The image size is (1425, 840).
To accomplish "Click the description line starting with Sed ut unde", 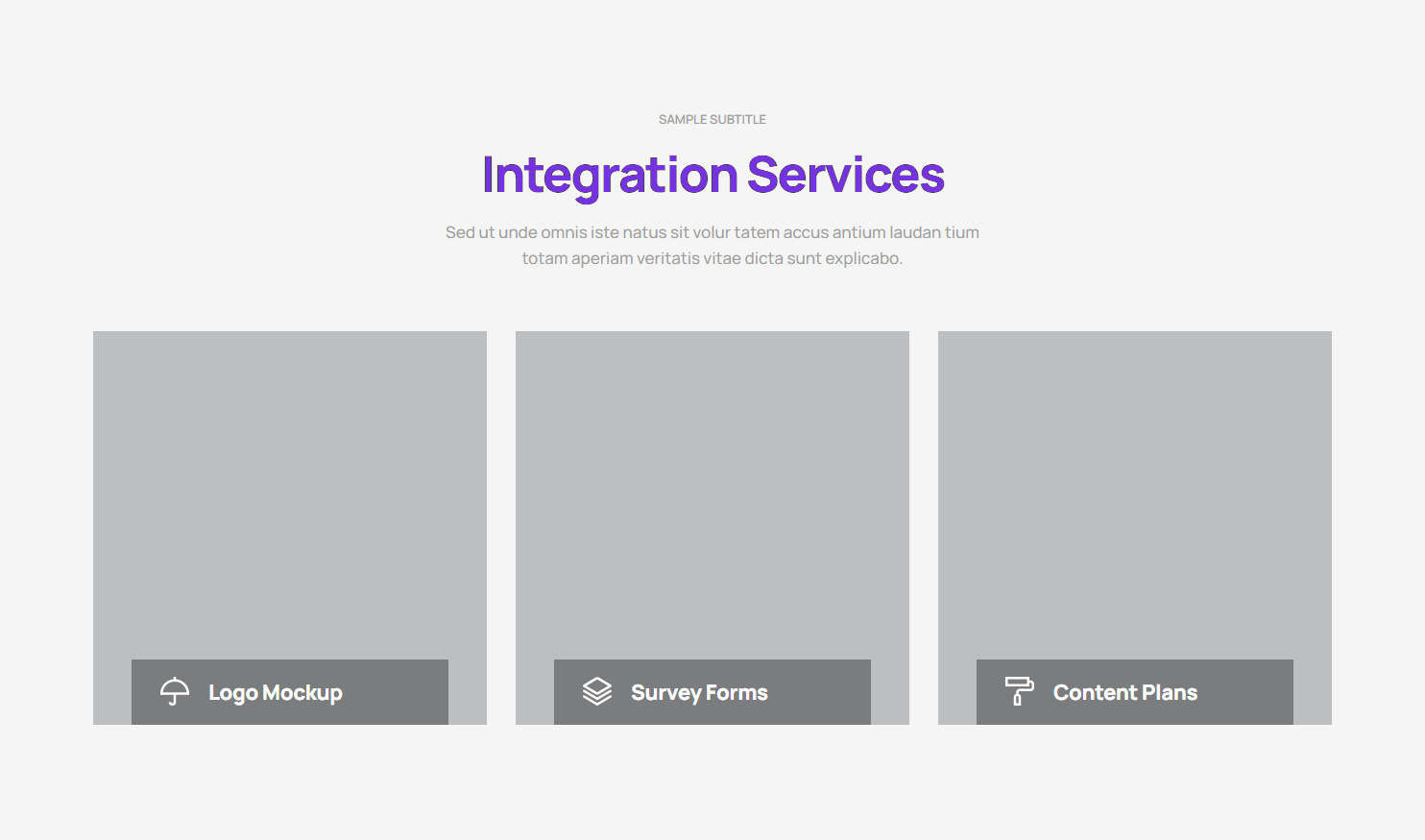I will point(712,232).
